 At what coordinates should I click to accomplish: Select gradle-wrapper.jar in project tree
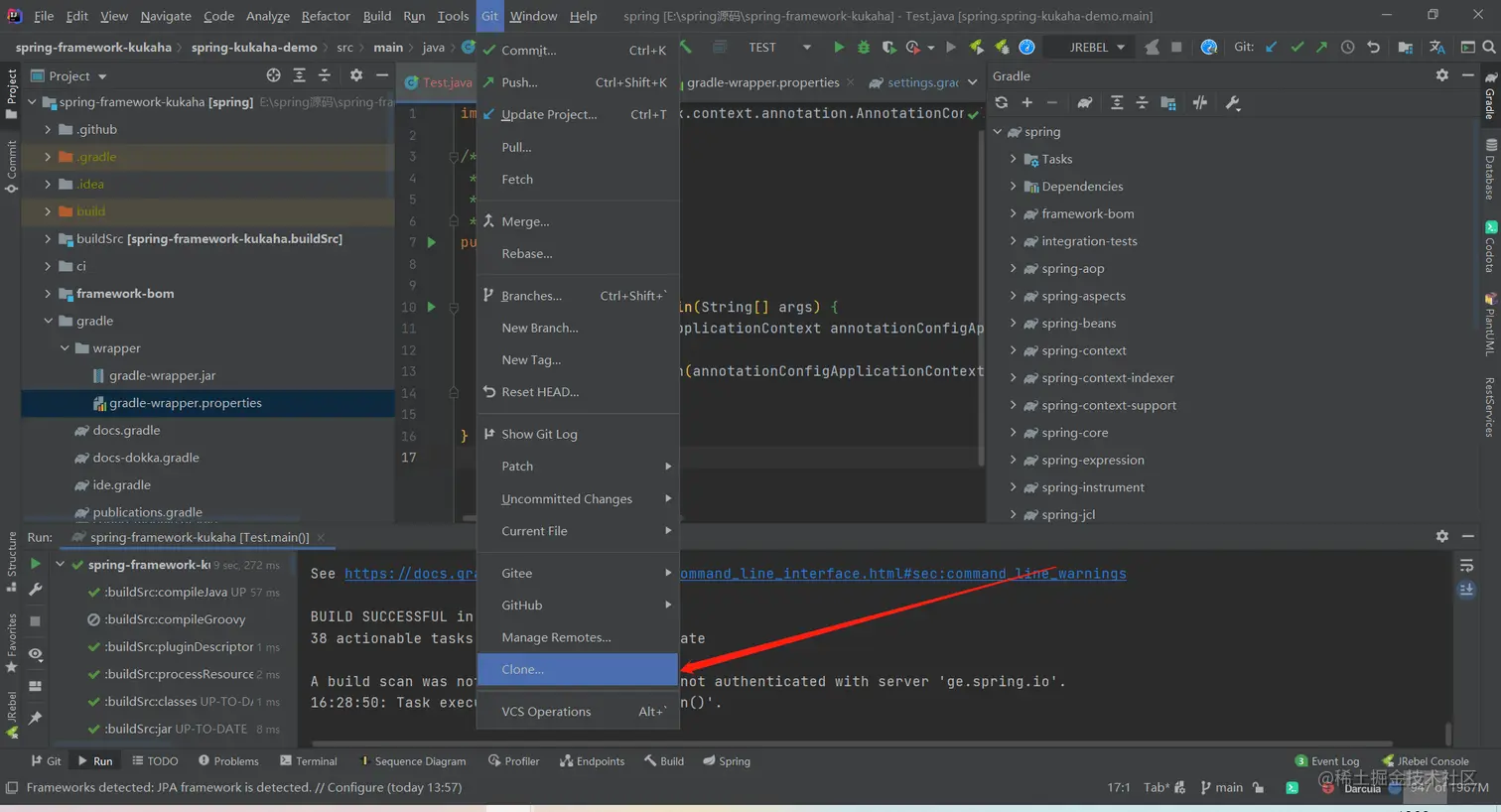(162, 376)
